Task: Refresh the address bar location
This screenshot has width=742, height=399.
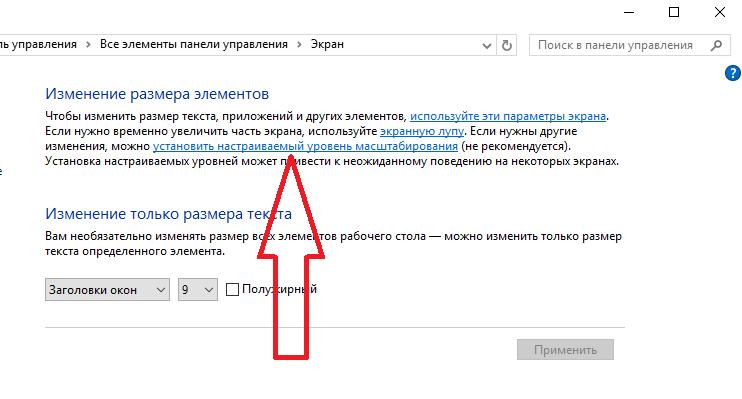Action: pyautogui.click(x=506, y=45)
